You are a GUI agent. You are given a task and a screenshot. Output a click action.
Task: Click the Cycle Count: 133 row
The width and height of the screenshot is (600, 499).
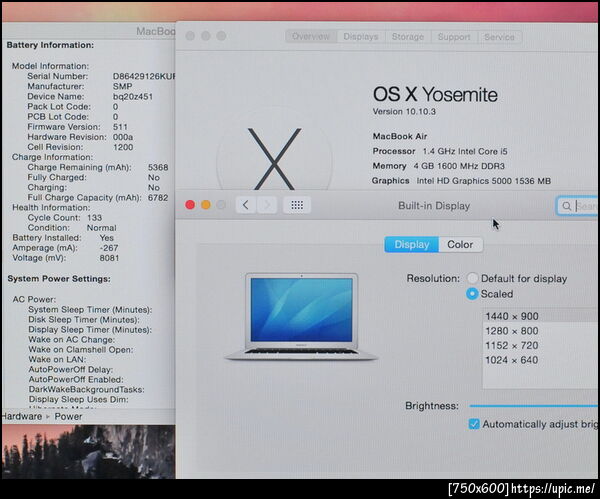65,218
